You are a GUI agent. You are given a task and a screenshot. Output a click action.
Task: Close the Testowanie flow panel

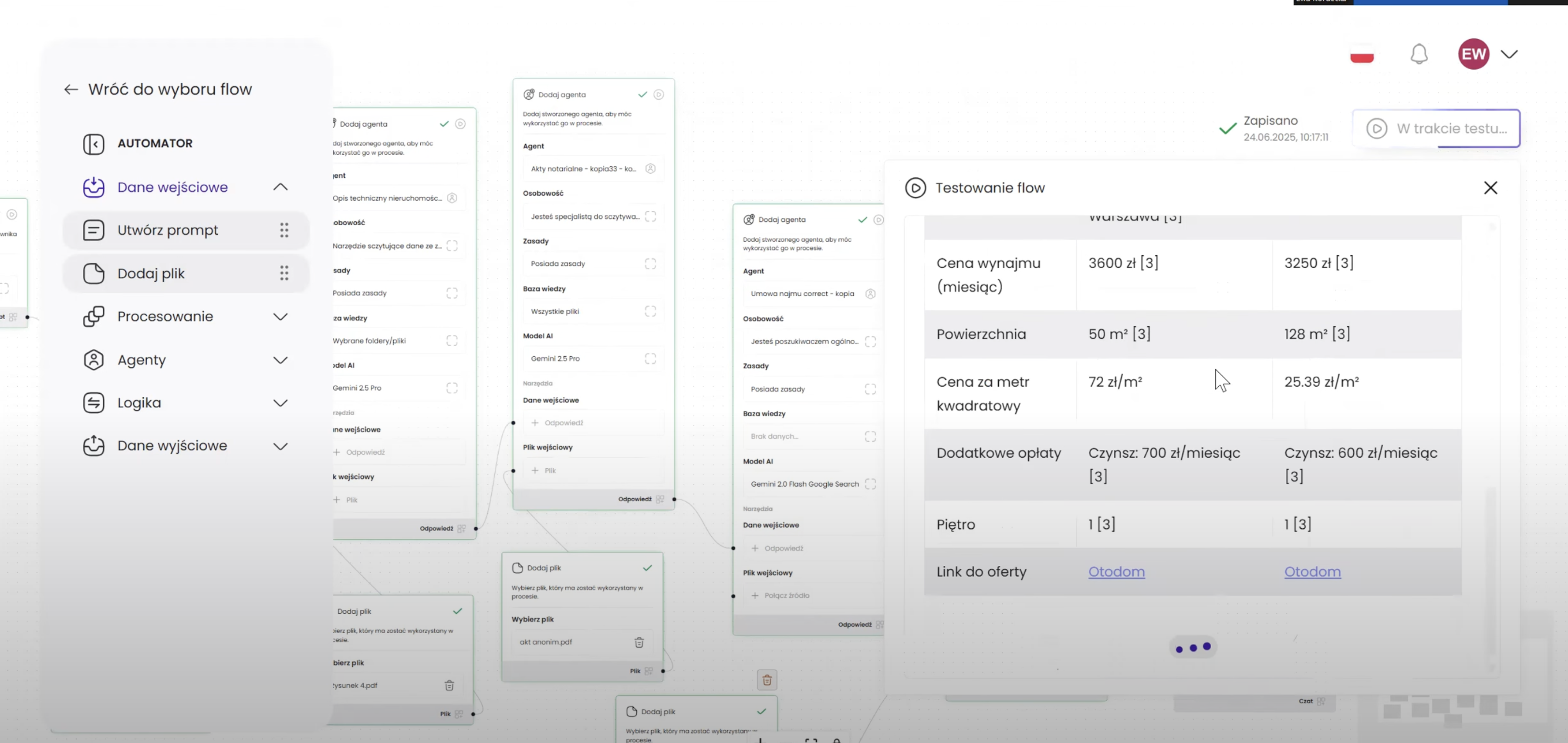click(x=1490, y=187)
